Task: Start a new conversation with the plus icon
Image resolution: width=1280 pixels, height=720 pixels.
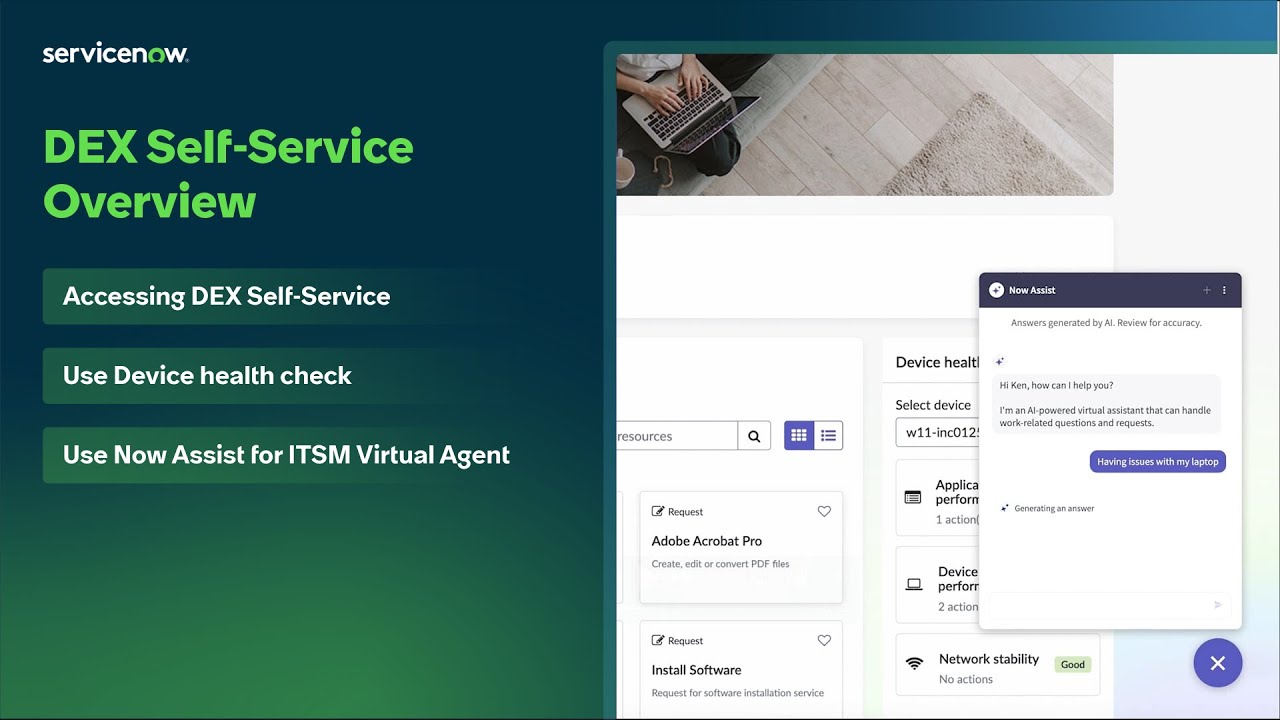Action: 1207,289
